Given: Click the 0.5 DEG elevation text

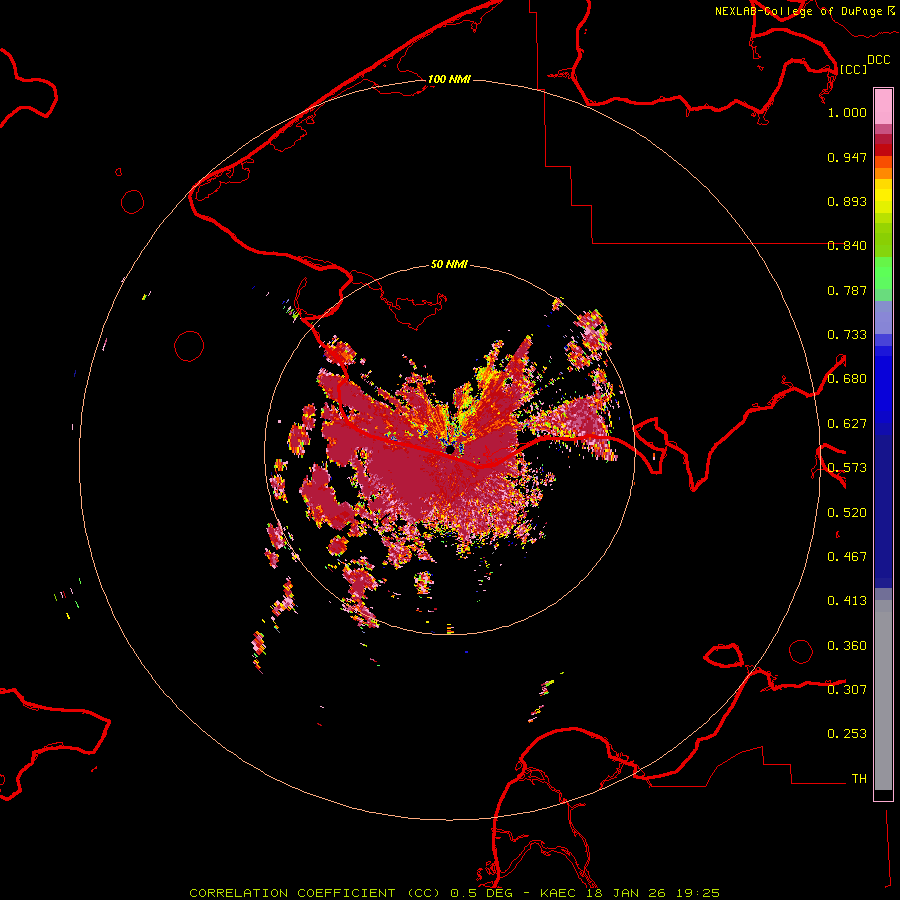Looking at the screenshot, I should pyautogui.click(x=482, y=893).
